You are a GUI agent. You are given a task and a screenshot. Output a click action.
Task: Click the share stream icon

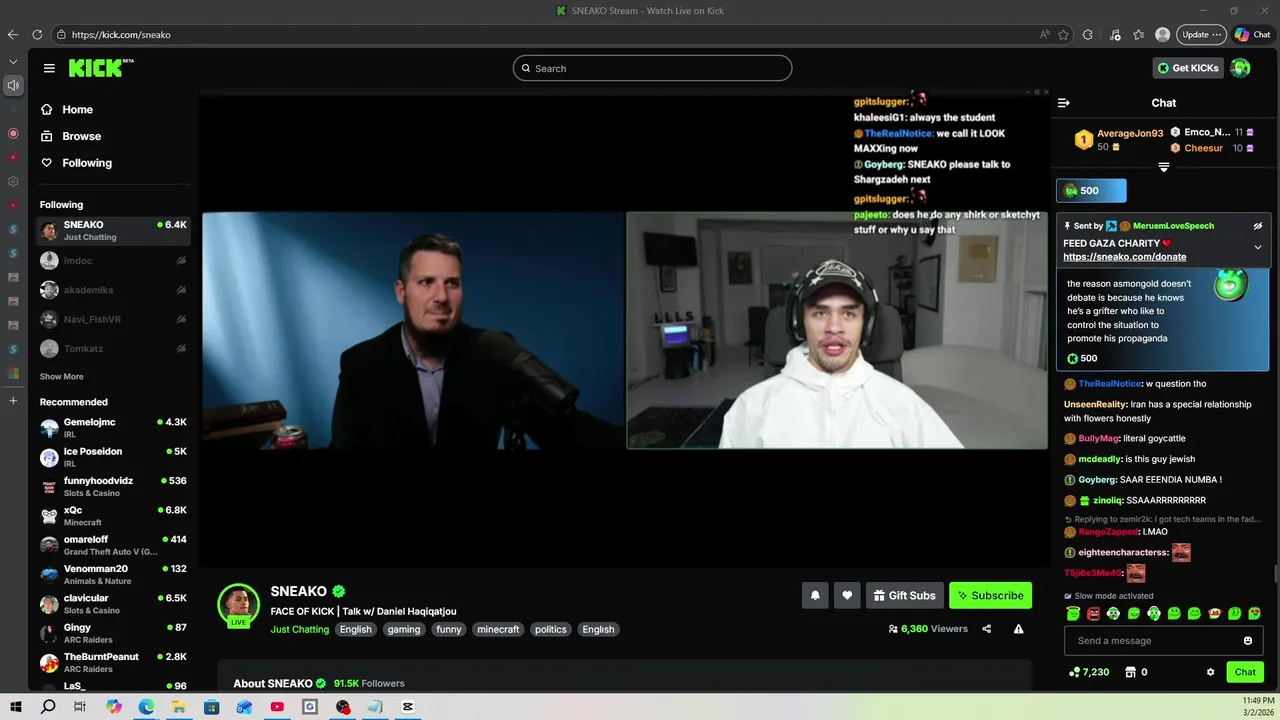(x=987, y=629)
